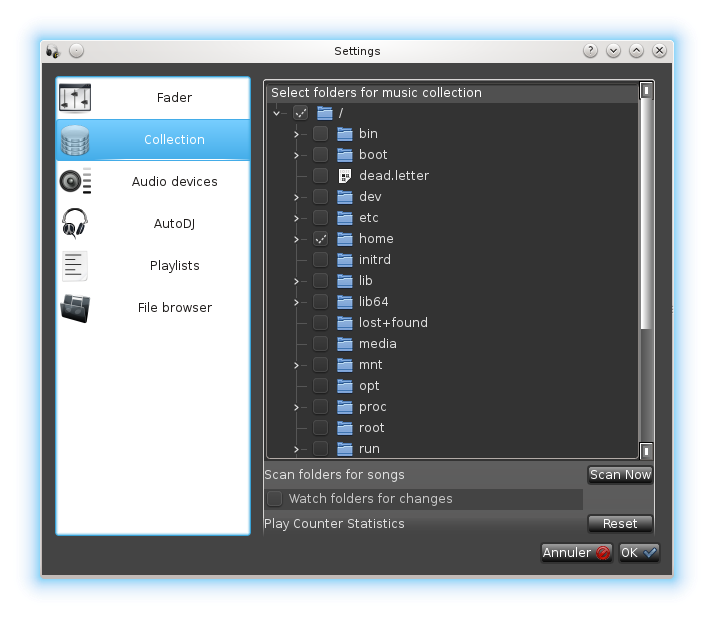Click the boot folder icon
This screenshot has height=619, width=714.
(345, 154)
